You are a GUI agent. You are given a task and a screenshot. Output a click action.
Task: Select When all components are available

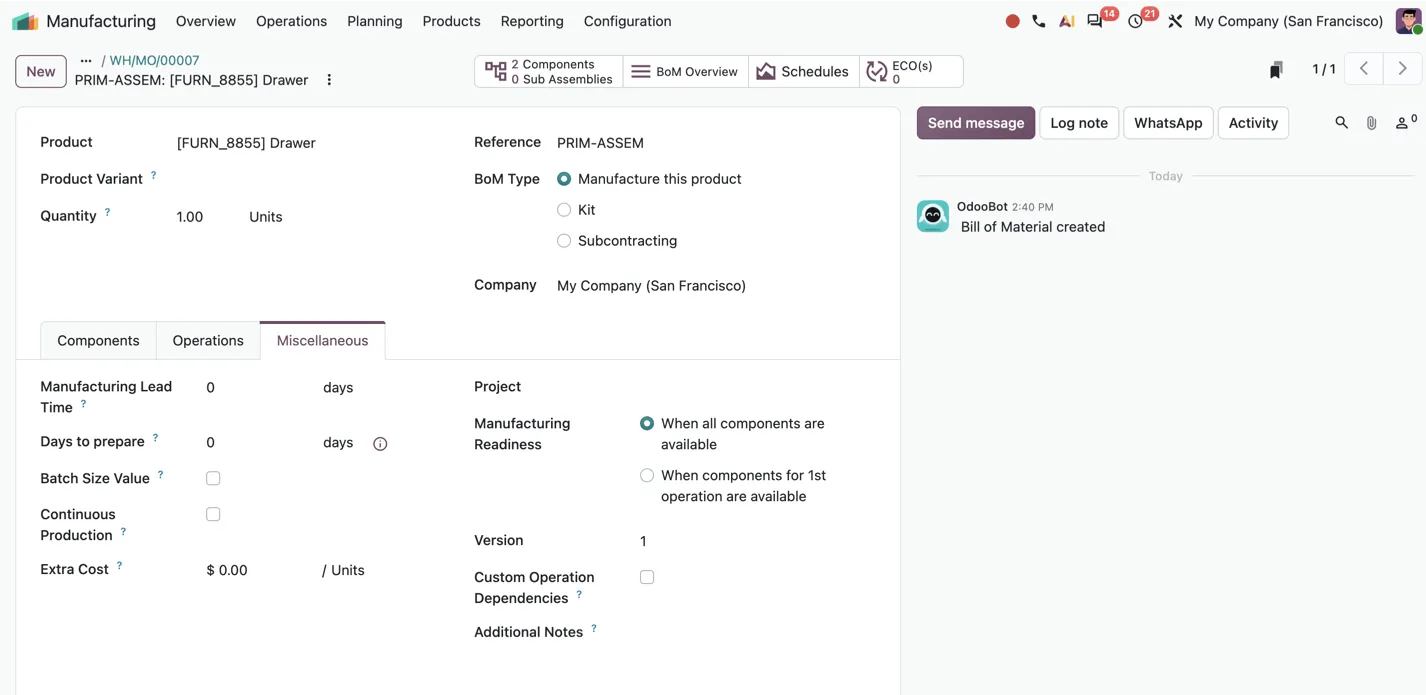647,424
